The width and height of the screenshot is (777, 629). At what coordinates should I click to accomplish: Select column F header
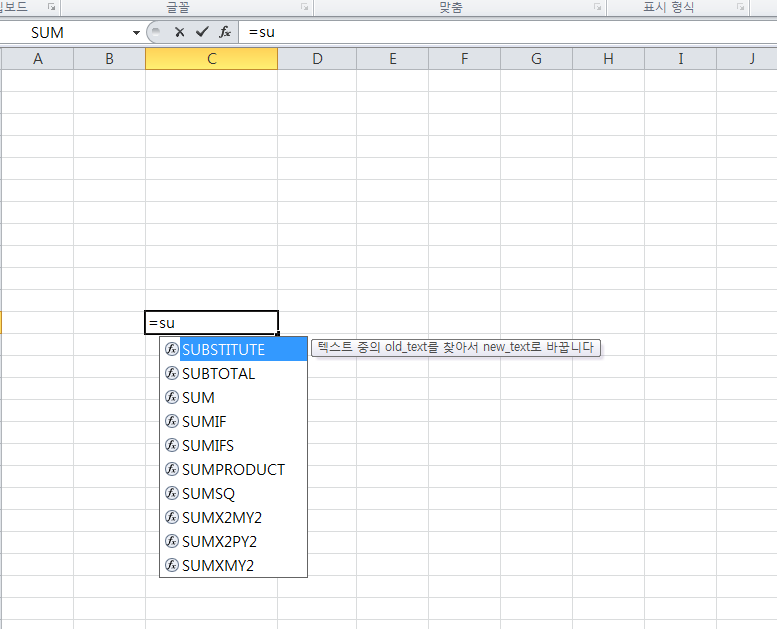click(464, 59)
